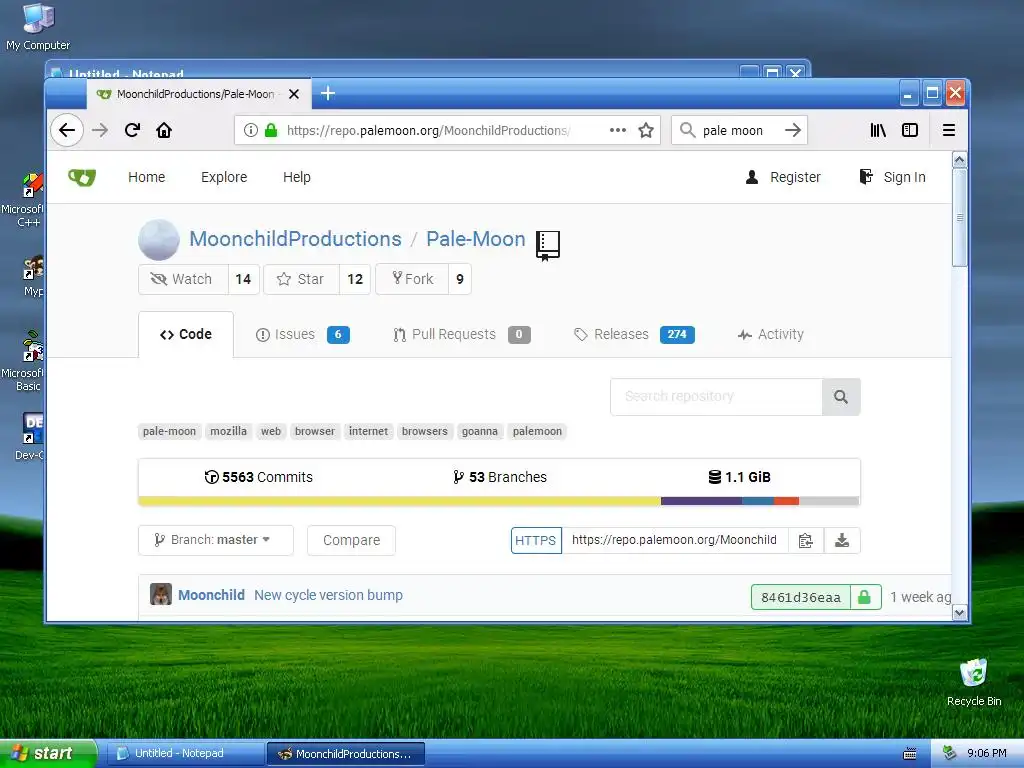
Task: Select the palemoon topic tag
Action: tap(537, 431)
